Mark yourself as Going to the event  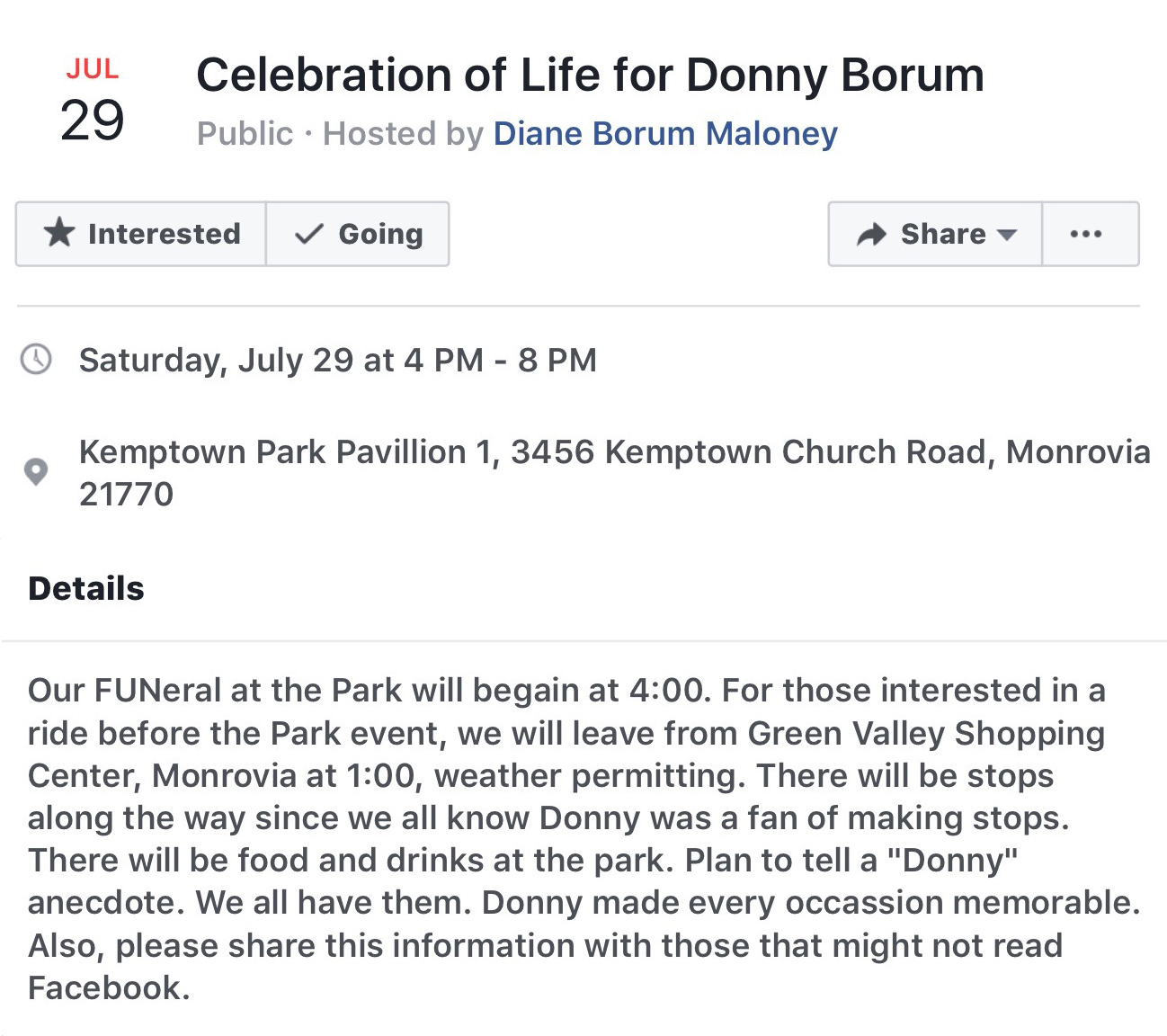point(358,234)
